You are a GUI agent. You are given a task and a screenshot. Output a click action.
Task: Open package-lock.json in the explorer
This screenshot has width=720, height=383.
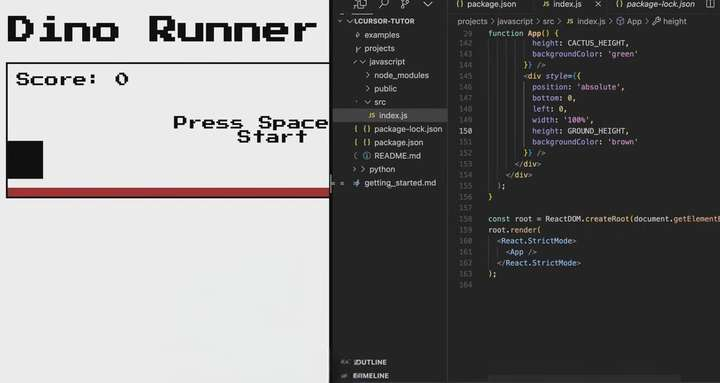coord(408,129)
